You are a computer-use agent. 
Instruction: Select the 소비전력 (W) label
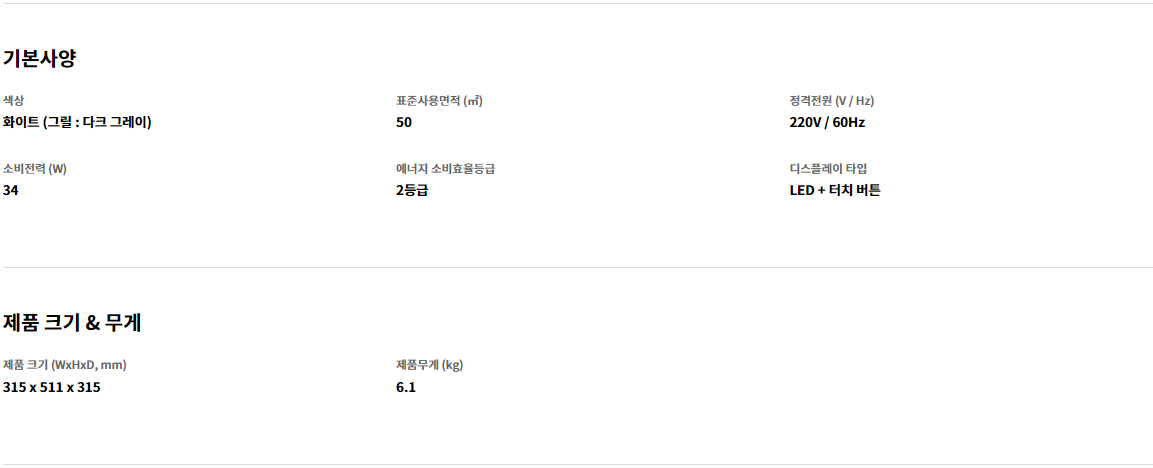pos(35,169)
